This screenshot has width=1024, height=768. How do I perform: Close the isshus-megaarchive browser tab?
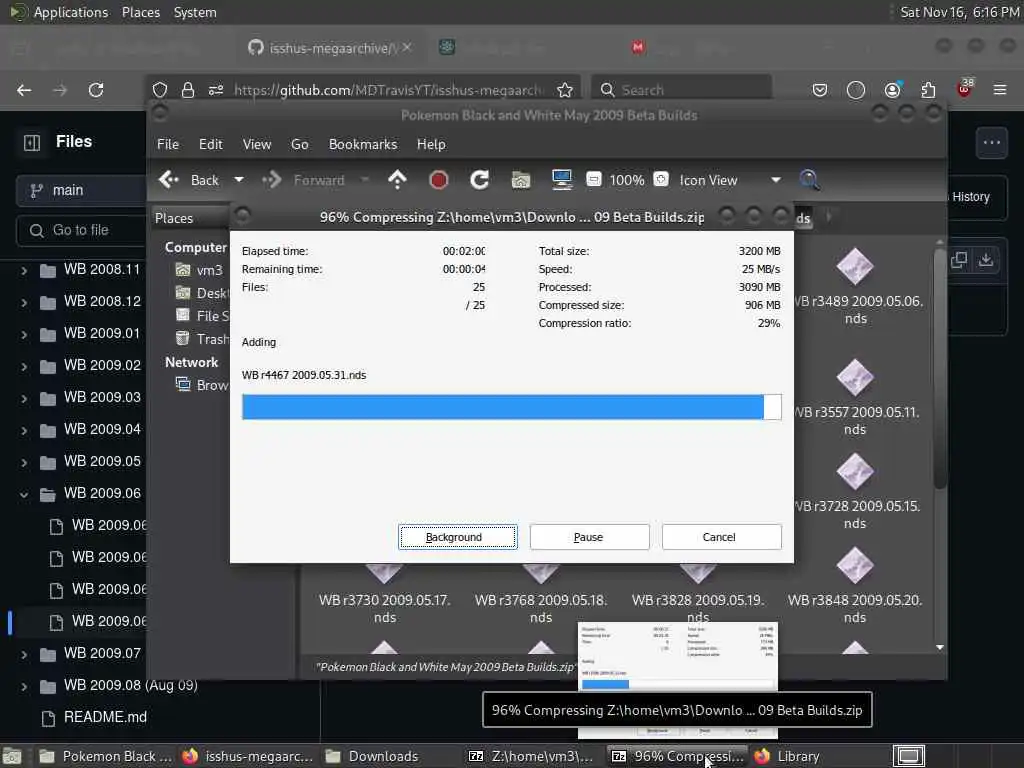(x=407, y=48)
